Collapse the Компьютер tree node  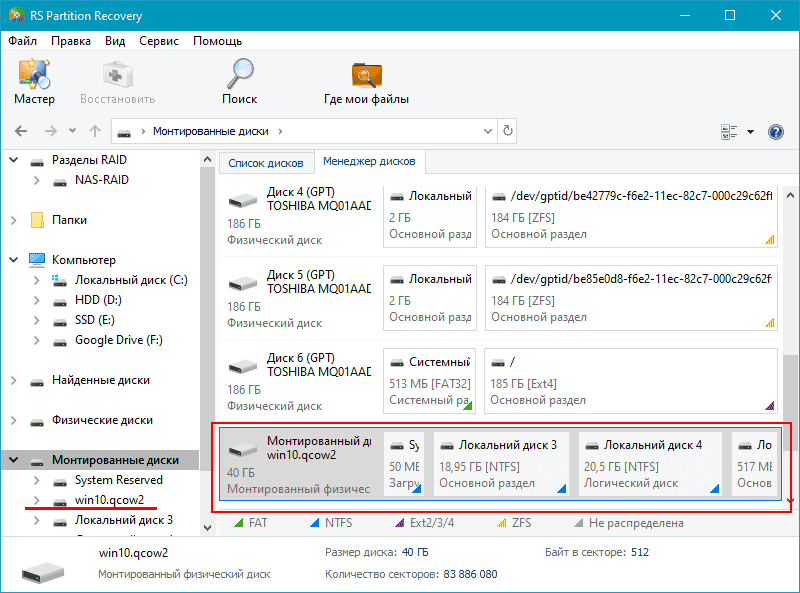click(14, 260)
